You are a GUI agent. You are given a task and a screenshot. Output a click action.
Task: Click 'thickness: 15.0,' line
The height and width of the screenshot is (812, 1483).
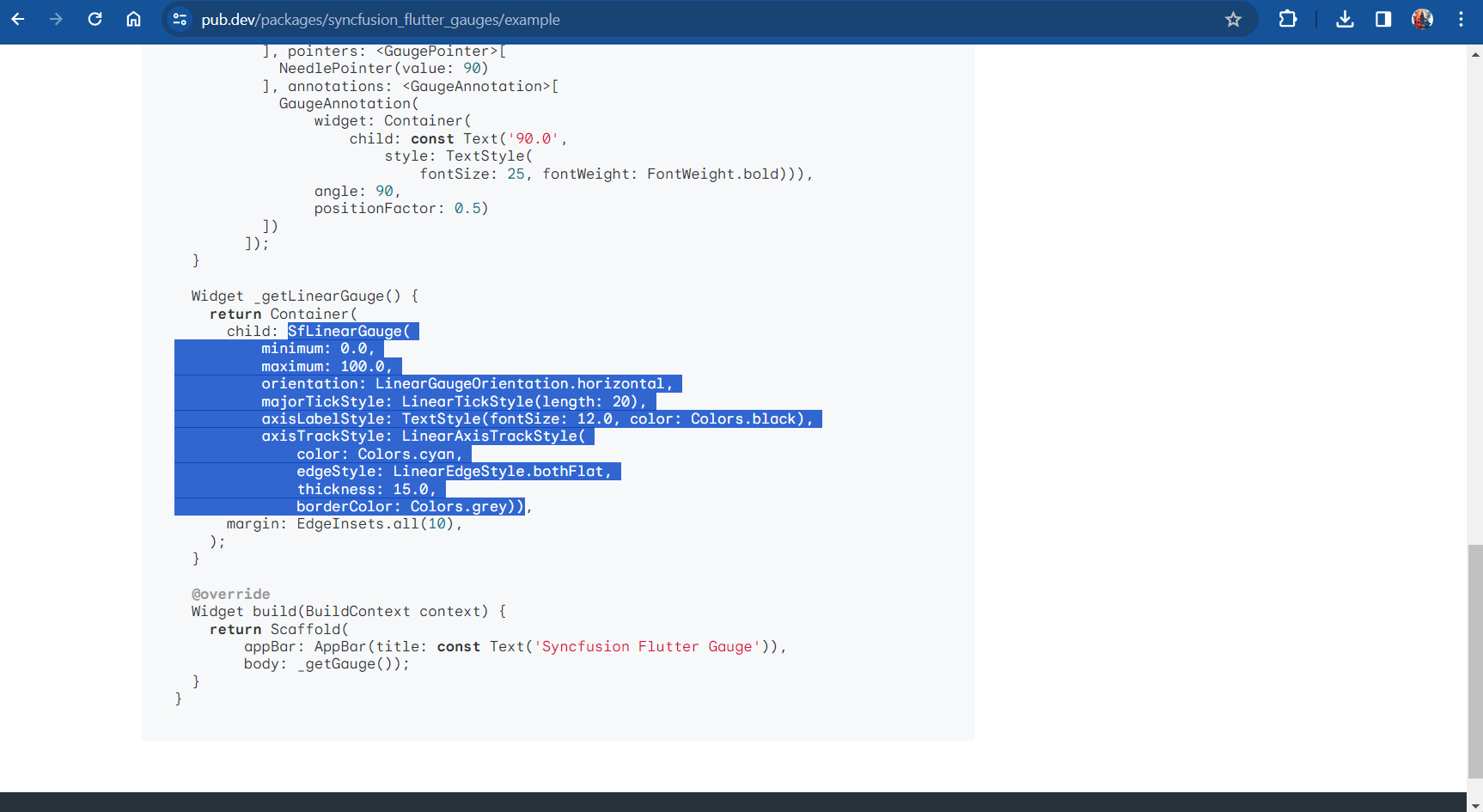pyautogui.click(x=367, y=490)
